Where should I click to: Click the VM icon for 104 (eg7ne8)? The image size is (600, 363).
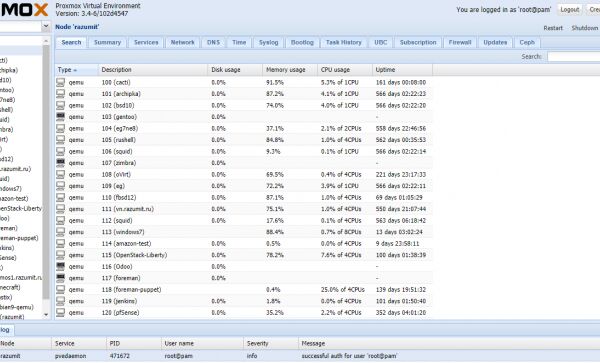pos(60,128)
